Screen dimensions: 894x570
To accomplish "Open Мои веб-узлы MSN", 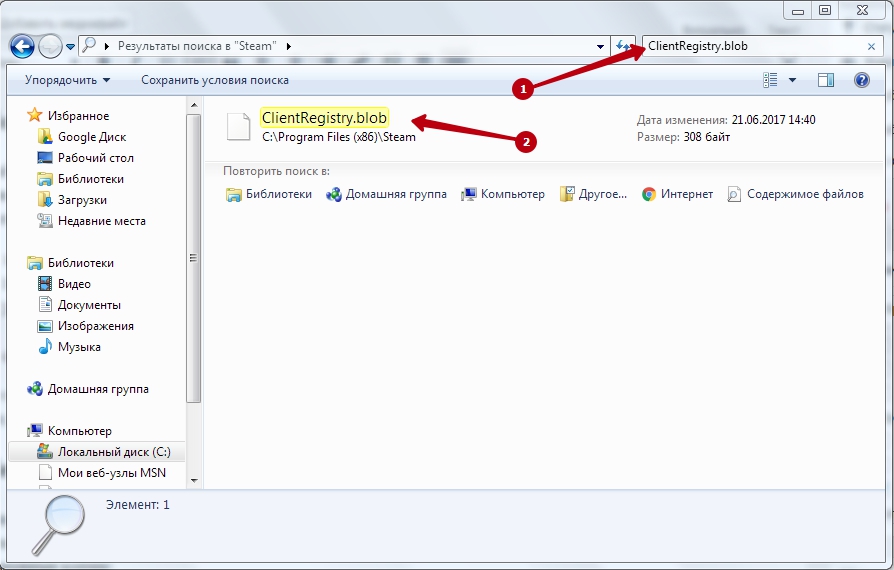I will tap(112, 473).
